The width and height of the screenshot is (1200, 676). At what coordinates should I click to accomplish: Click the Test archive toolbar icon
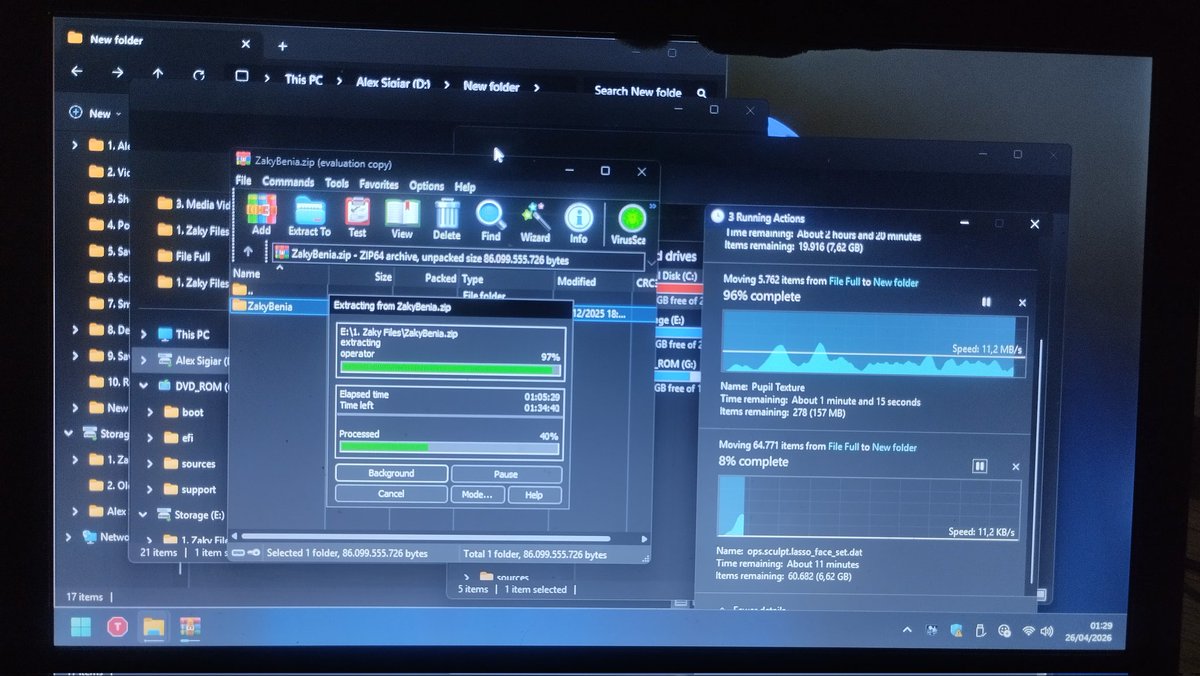pos(357,218)
